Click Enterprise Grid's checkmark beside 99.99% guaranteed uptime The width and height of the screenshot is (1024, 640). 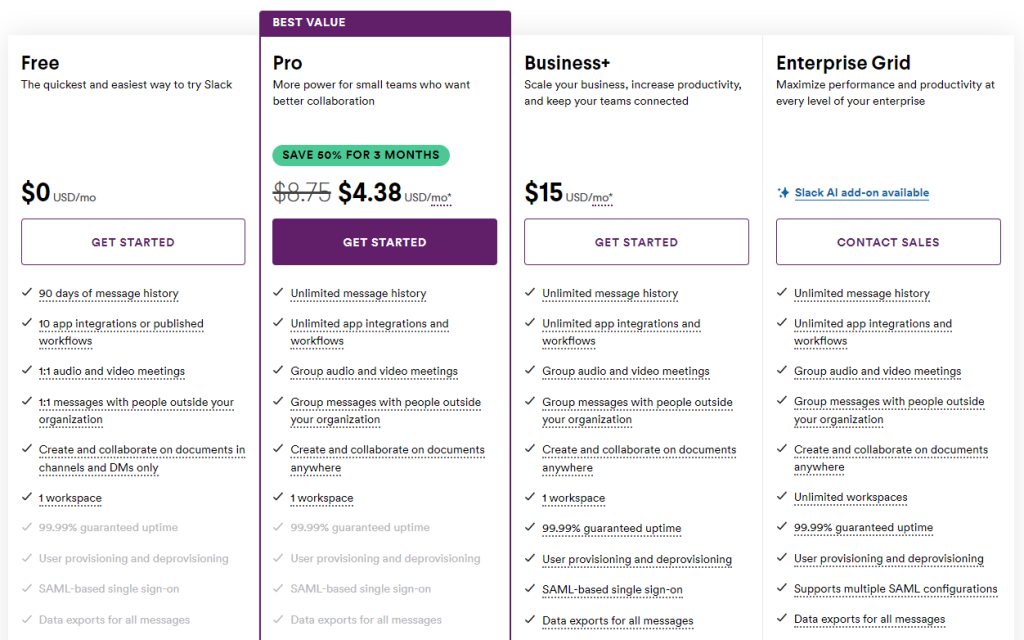(782, 528)
